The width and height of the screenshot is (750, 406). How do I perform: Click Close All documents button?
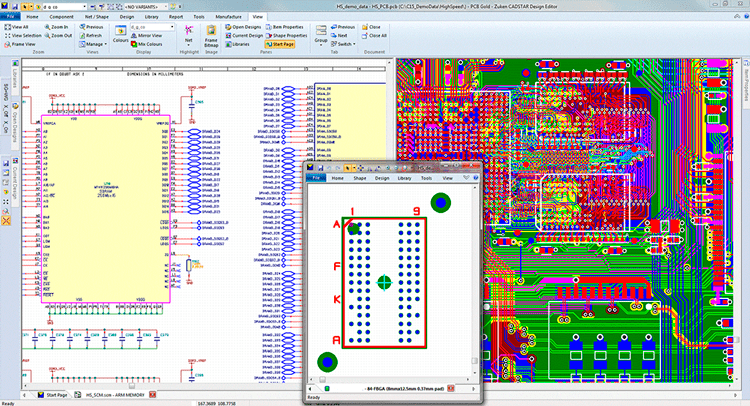pos(374,35)
